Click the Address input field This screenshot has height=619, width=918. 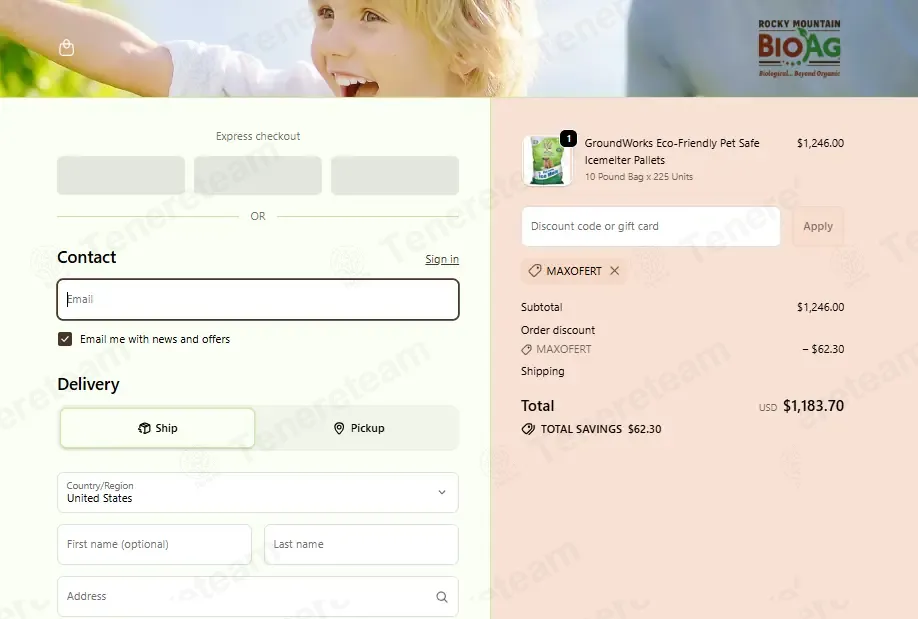click(x=258, y=597)
